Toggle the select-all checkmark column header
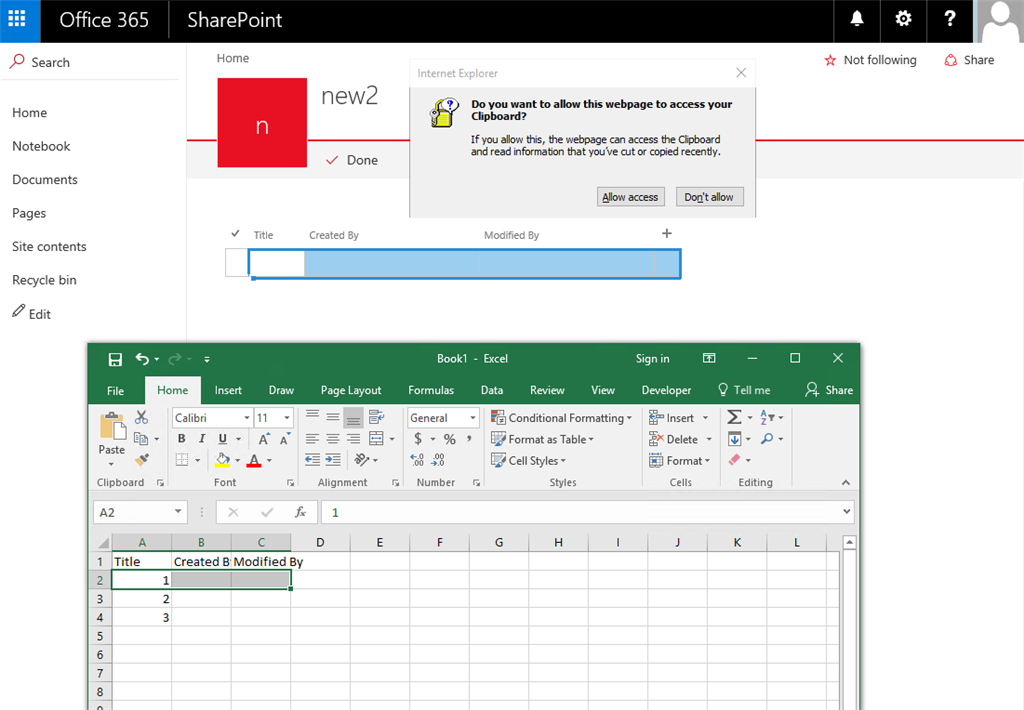Viewport: 1024px width, 710px height. pos(236,233)
